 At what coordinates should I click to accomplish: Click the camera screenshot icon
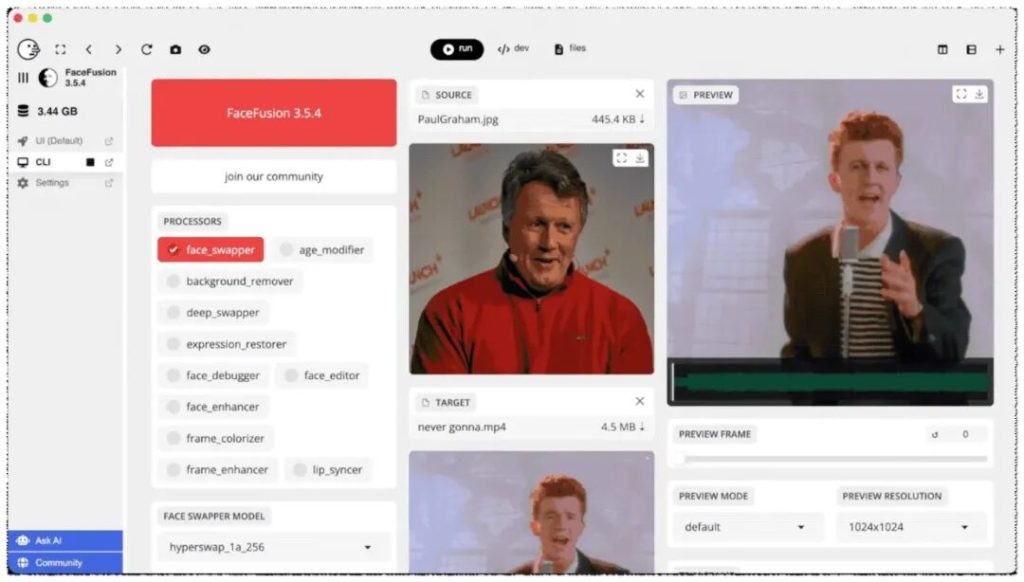pyautogui.click(x=176, y=49)
